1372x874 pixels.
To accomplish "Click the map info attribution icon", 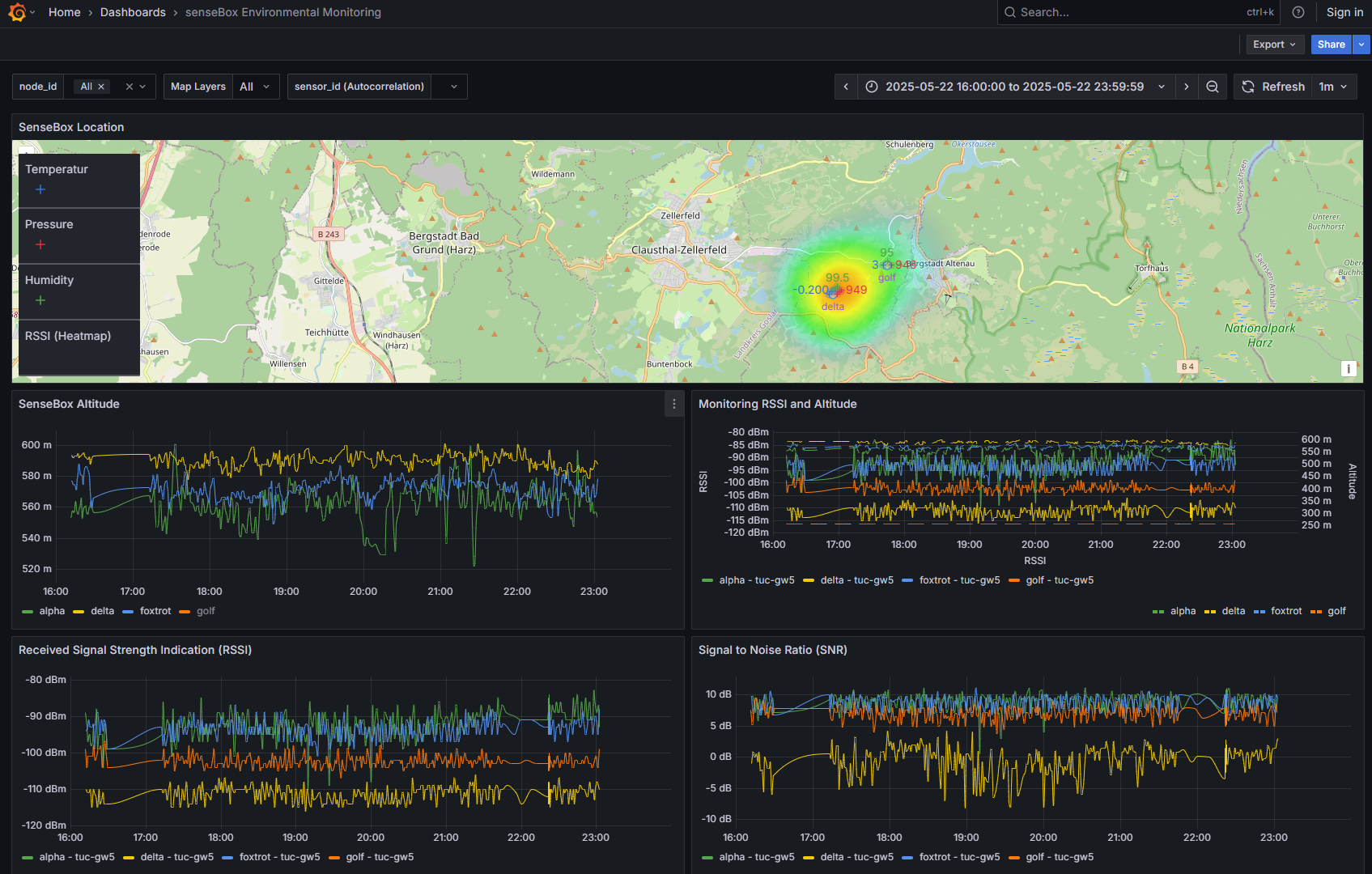I will 1349,368.
